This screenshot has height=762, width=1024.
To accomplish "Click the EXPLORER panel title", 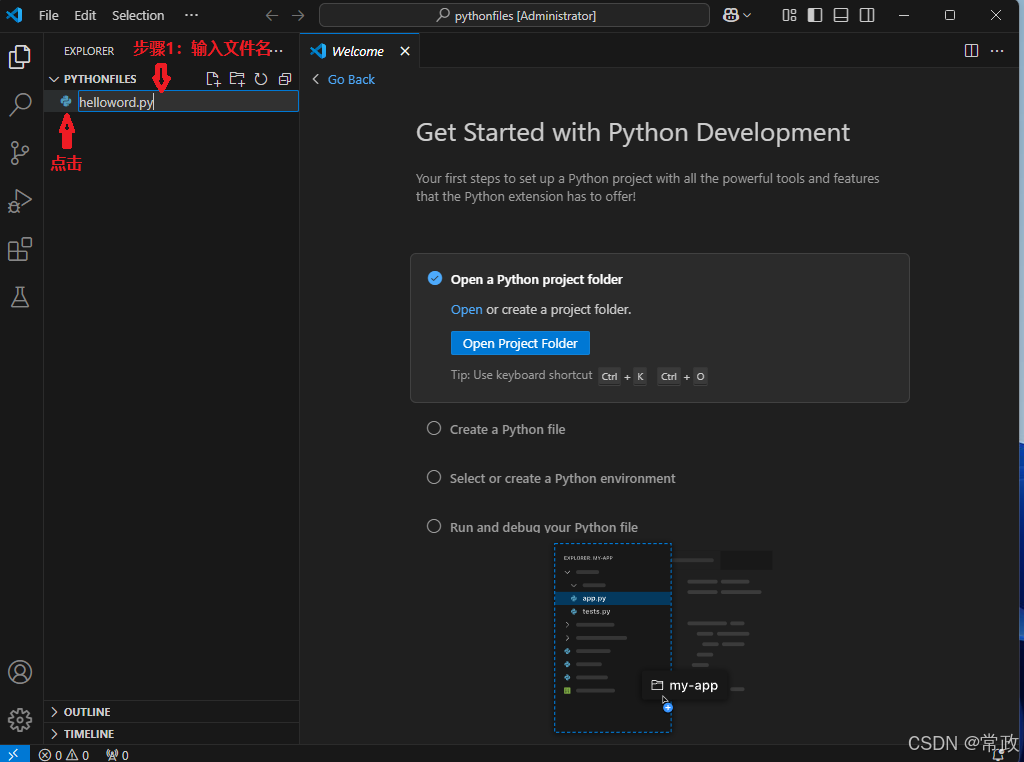I will (89, 51).
